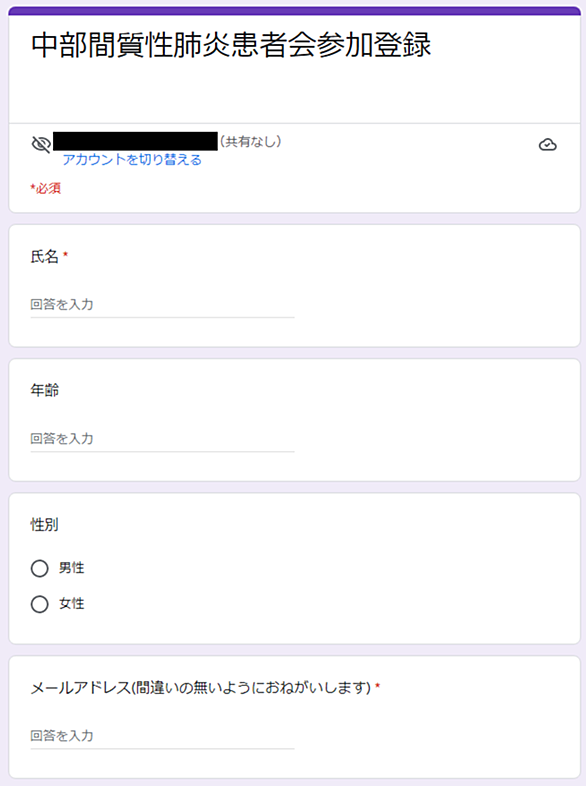Click the 年齢 question label
The width and height of the screenshot is (586, 786).
pos(45,390)
